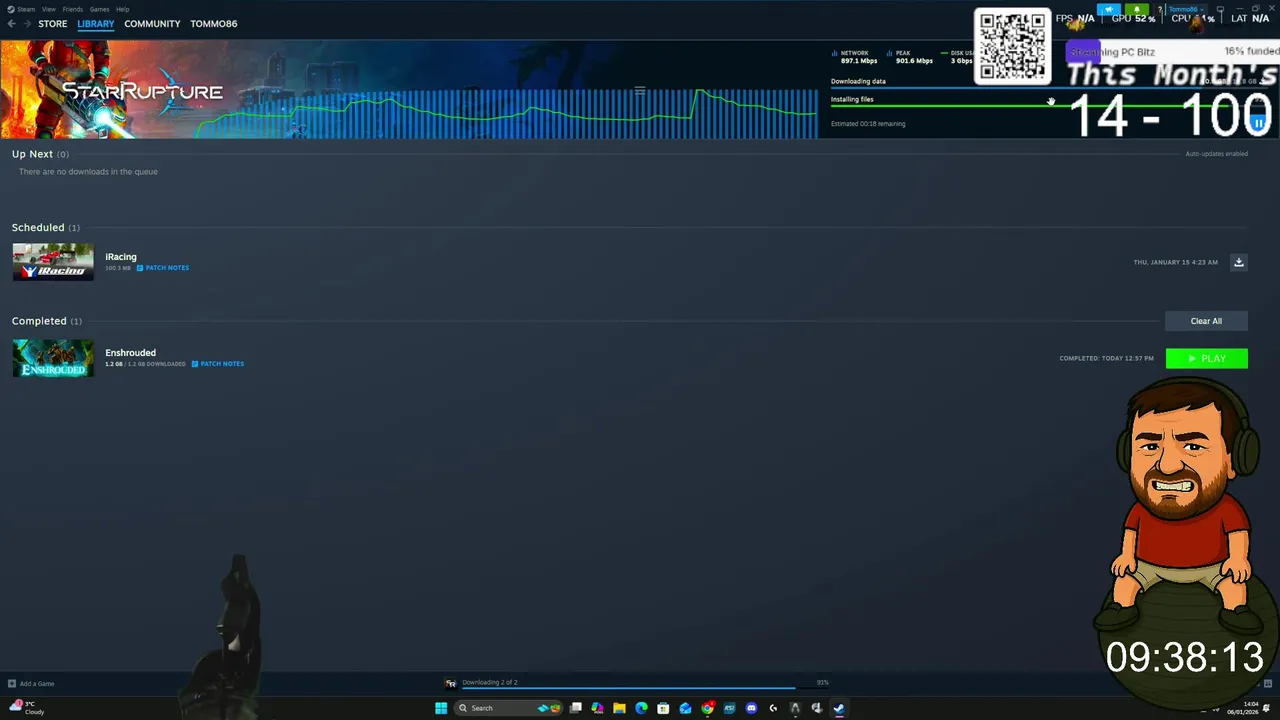Click the Downloading data progress bar
The height and width of the screenshot is (720, 1280).
click(1050, 88)
